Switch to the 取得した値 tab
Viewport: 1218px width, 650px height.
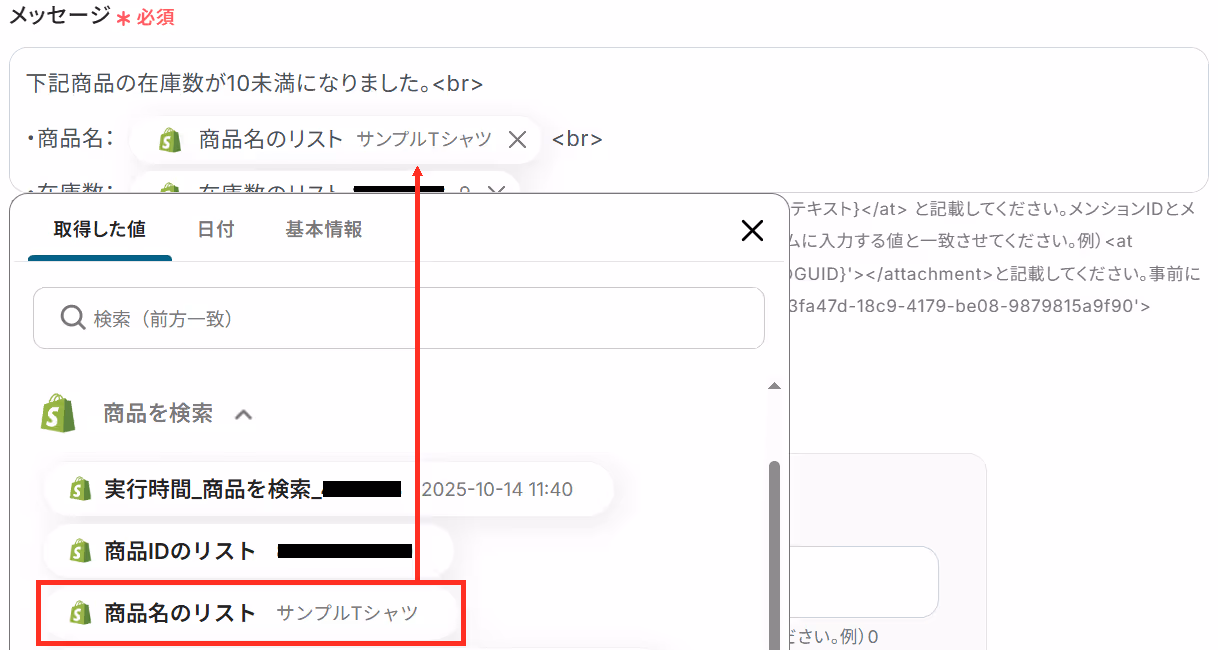click(x=100, y=229)
